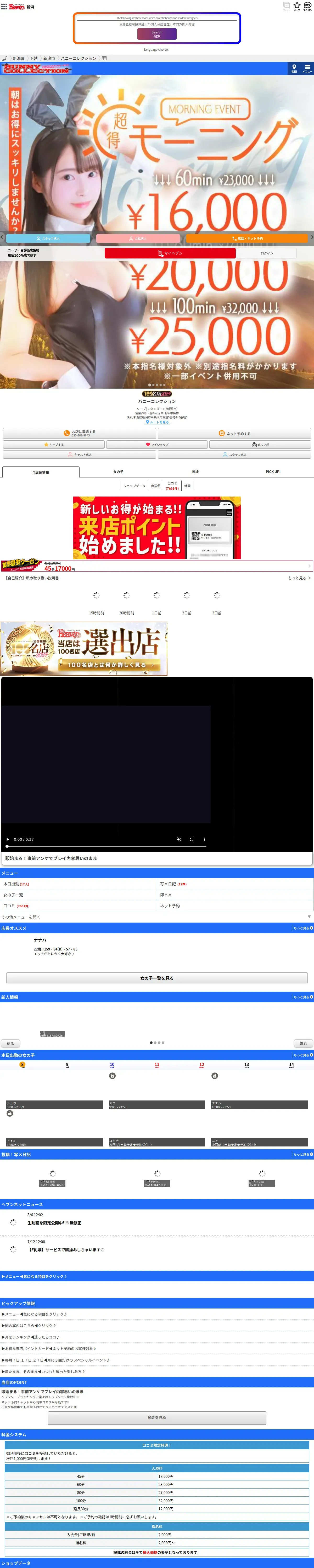Switch to 料金 tab

196,472
